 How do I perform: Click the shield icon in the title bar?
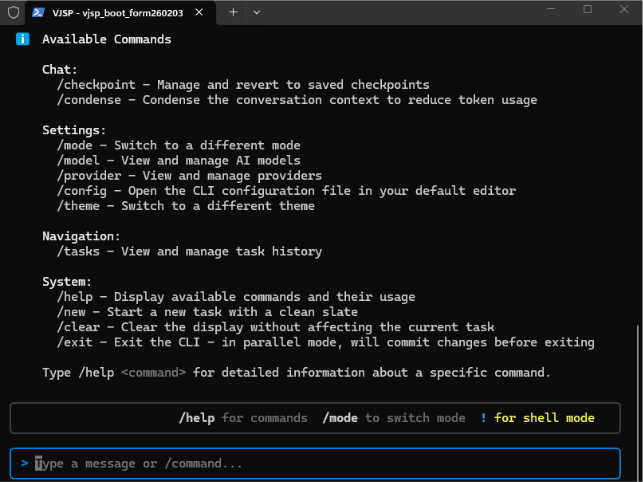point(14,12)
